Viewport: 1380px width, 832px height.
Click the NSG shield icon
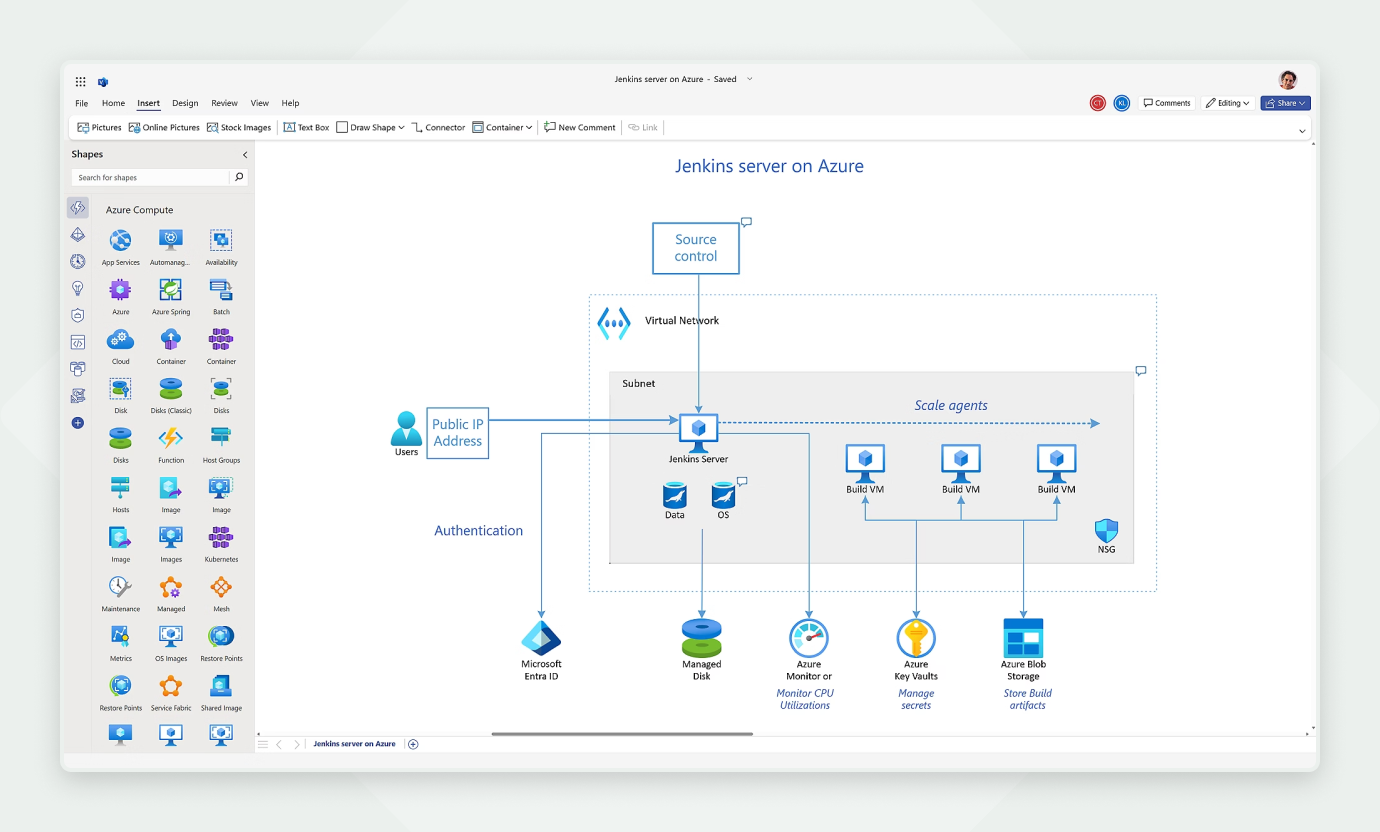1106,530
